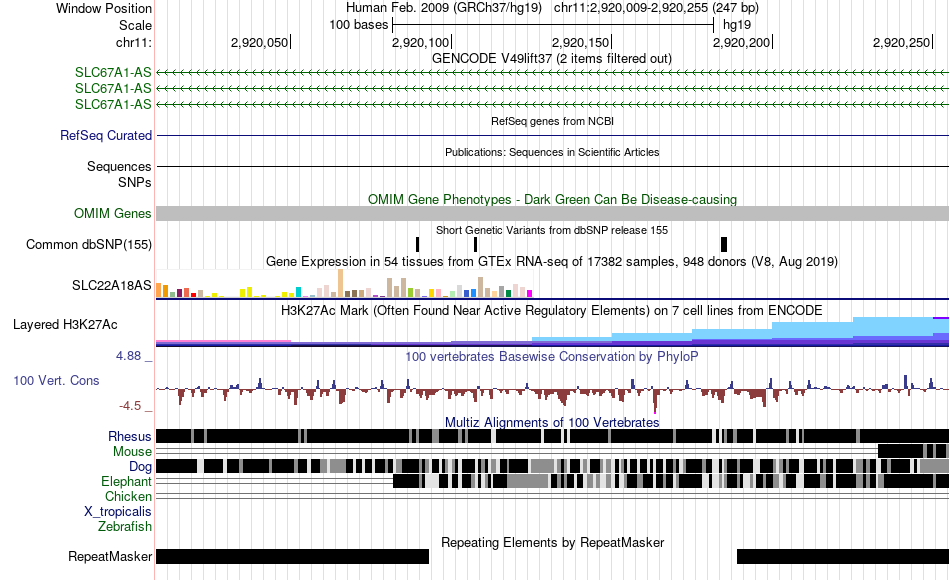The image size is (950, 580).
Task: Click the -4.5 PhyloP lower scale value
Action: (x=130, y=405)
